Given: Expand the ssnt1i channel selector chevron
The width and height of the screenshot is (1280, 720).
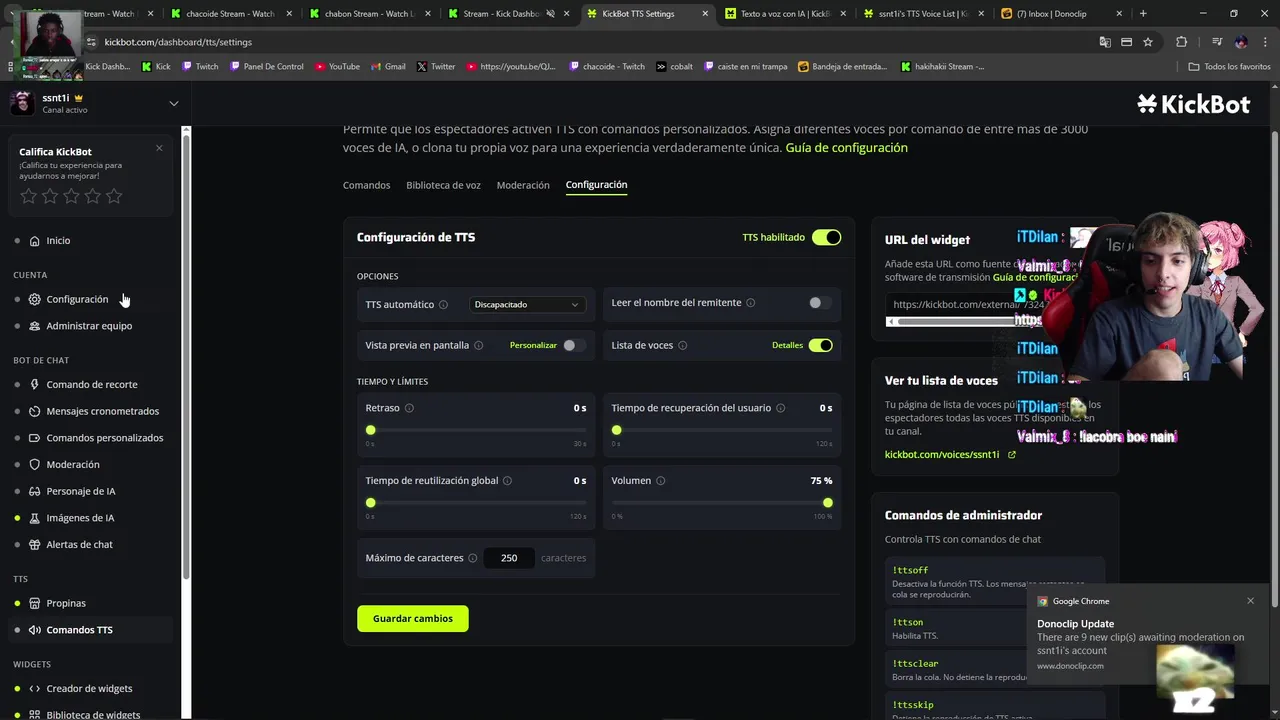Looking at the screenshot, I should point(173,103).
